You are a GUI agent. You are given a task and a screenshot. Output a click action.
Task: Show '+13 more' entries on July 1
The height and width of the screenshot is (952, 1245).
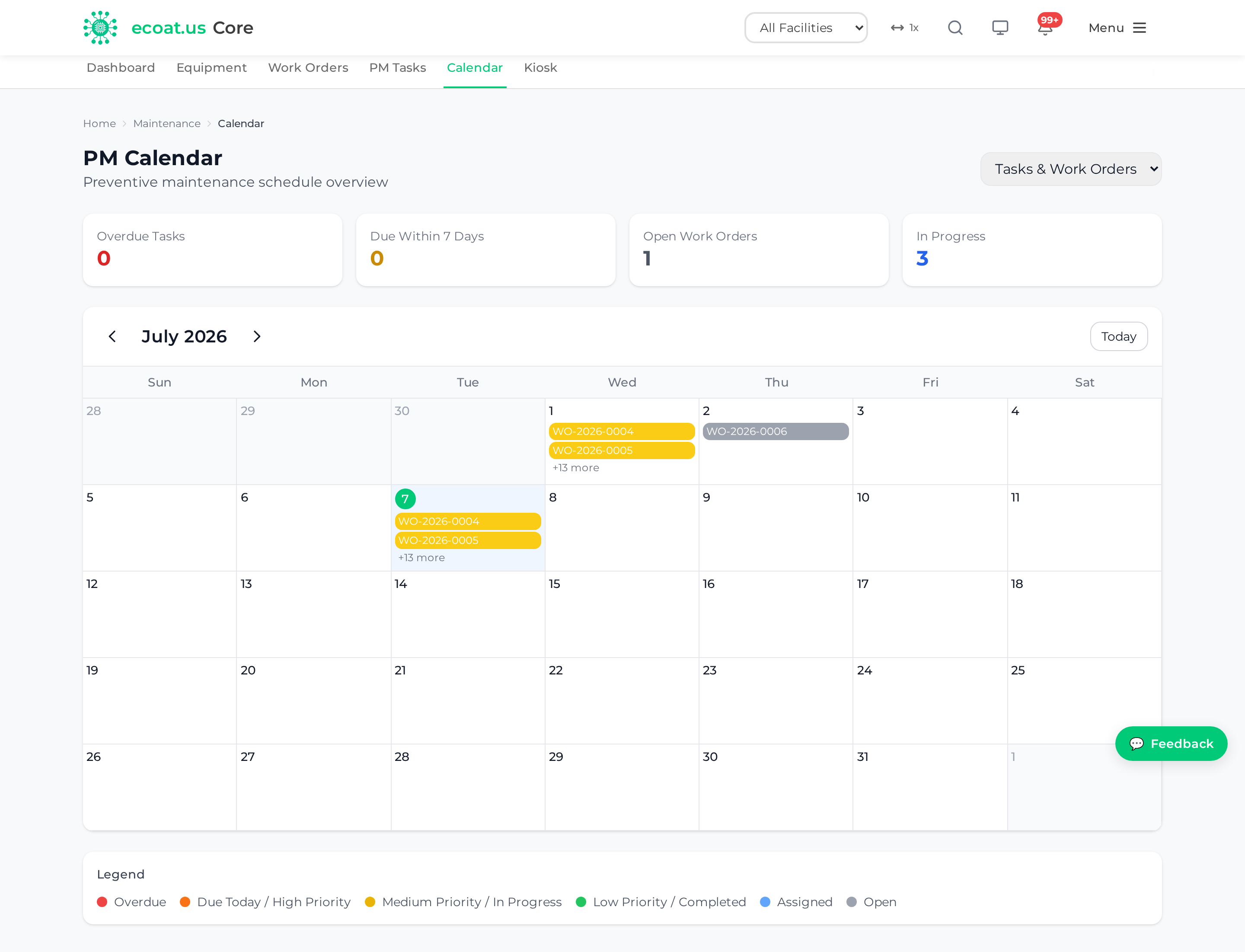click(x=576, y=468)
